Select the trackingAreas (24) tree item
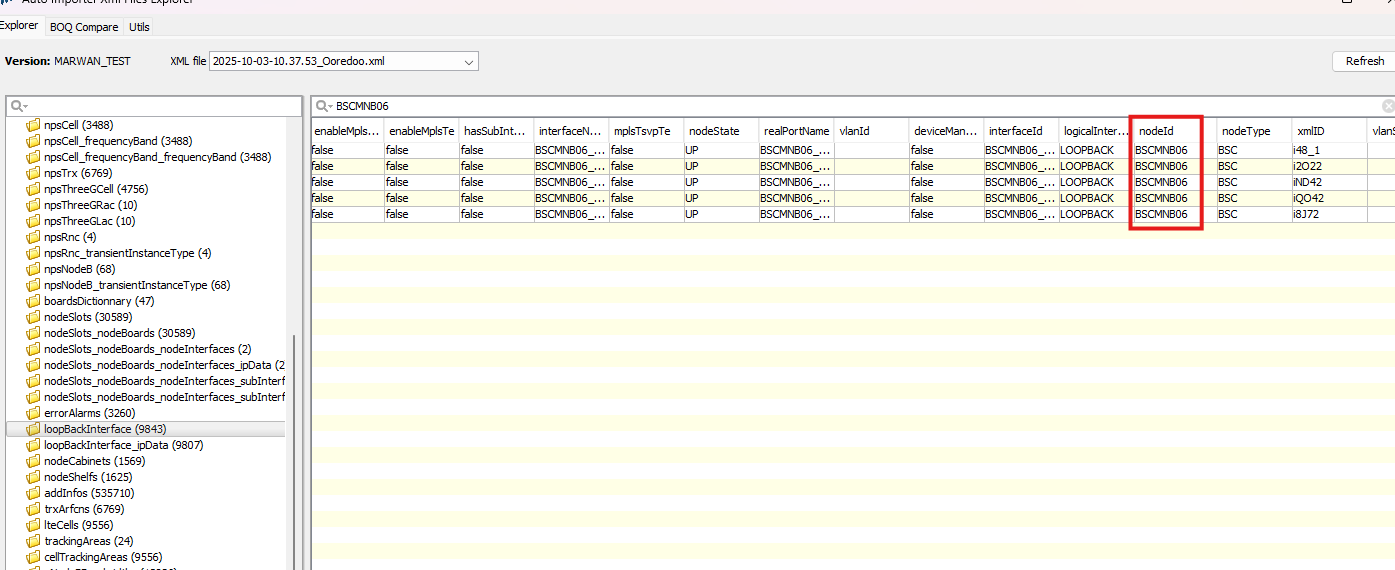The image size is (1395, 570). pyautogui.click(x=88, y=541)
